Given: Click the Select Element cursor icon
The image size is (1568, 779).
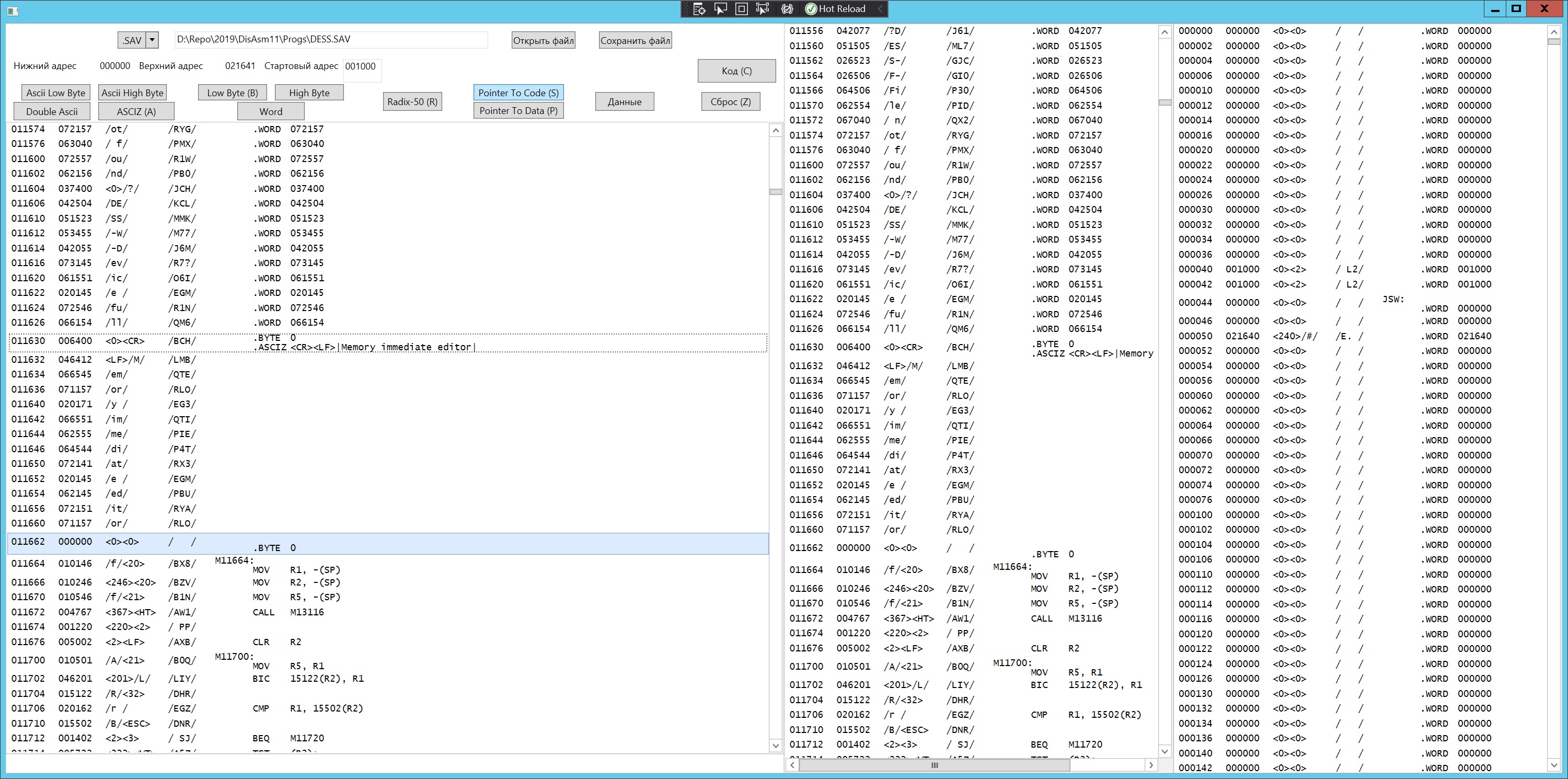Looking at the screenshot, I should 721,9.
